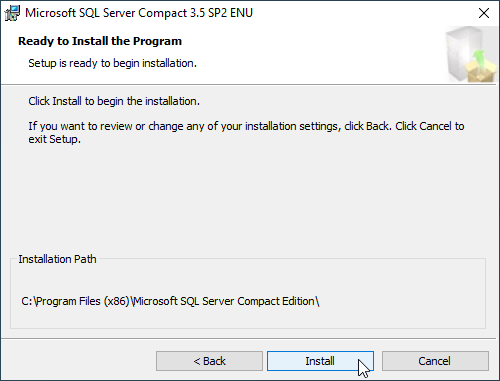Screen dimensions: 500x381
Task: Select the Ready to Install the Program heading
Action: pos(100,41)
